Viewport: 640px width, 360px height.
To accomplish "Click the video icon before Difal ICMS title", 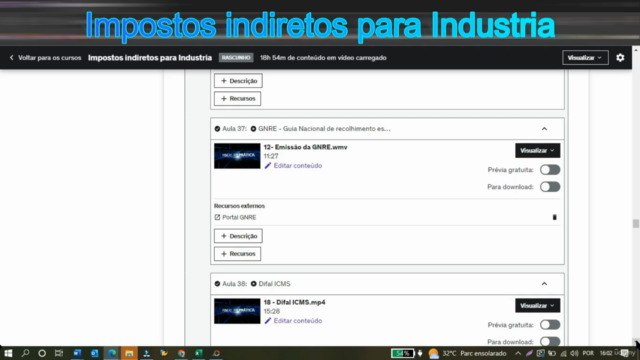I will [253, 284].
